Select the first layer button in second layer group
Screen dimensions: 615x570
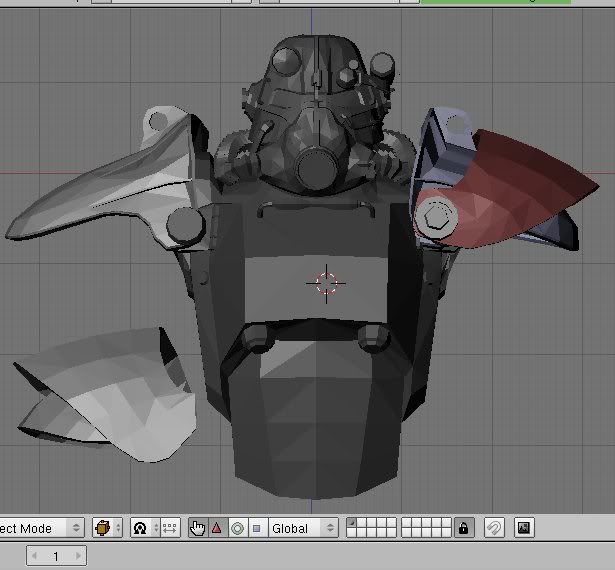pos(407,523)
